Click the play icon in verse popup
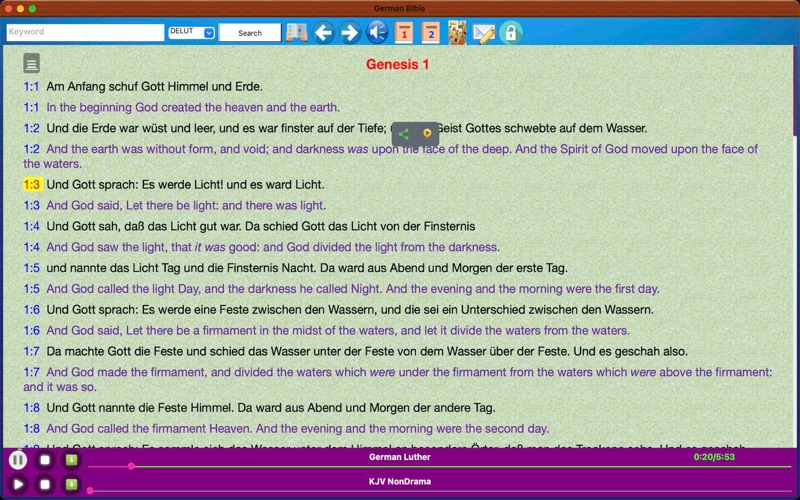This screenshot has height=500, width=800. point(427,133)
